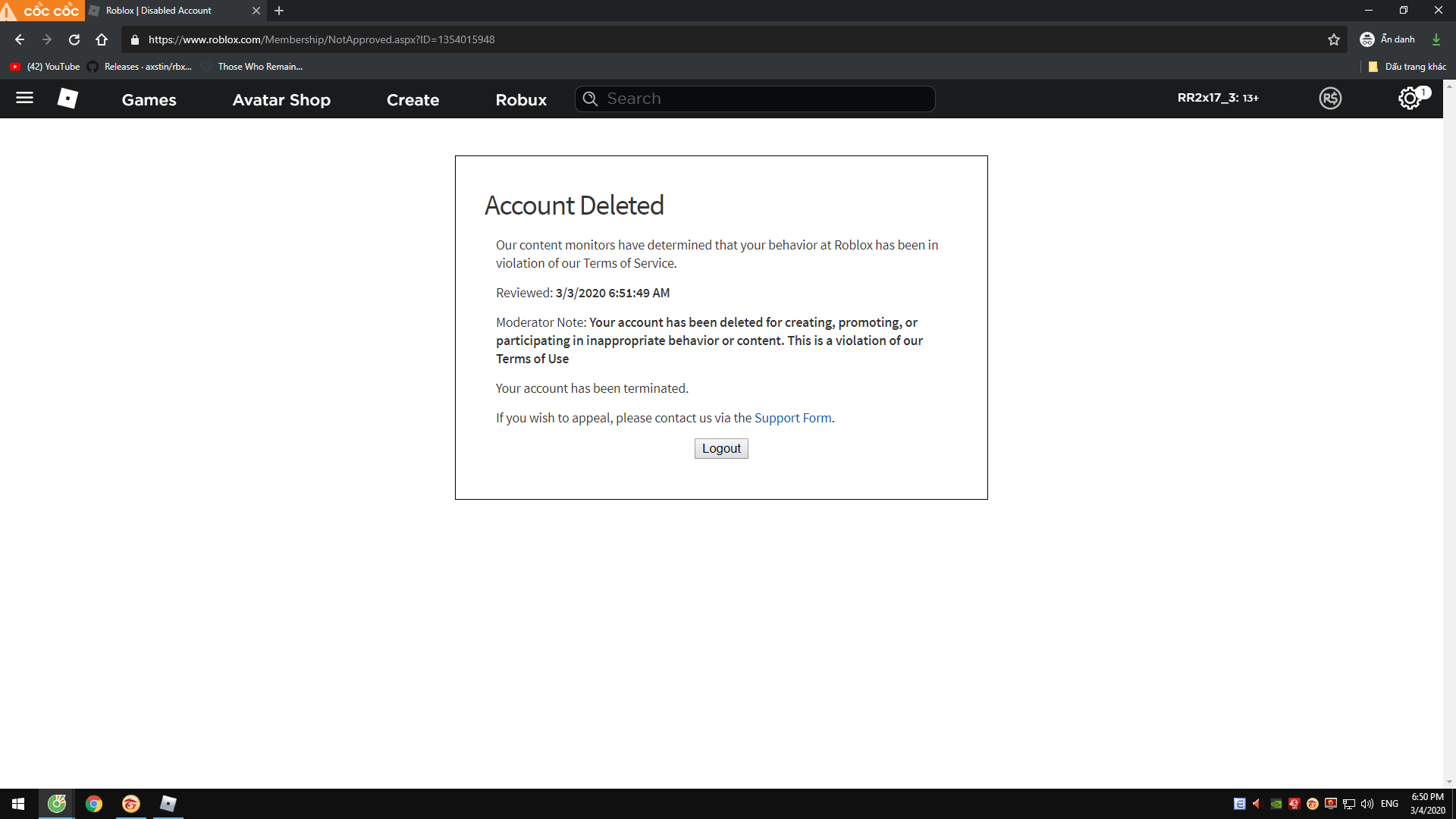Click the browser forward arrow
Viewport: 1456px width, 819px height.
point(47,39)
